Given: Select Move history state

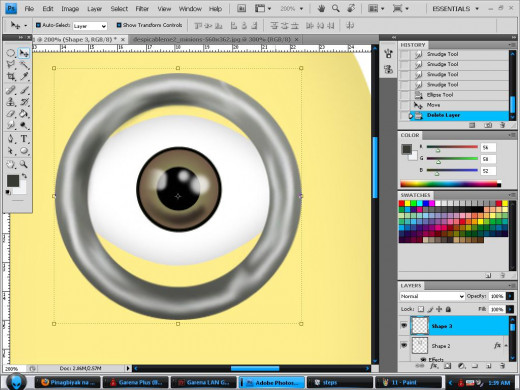Looking at the screenshot, I should pos(459,105).
